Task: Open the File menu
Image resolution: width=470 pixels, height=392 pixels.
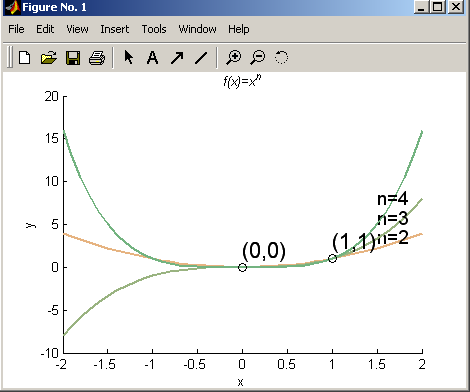Action: (x=16, y=29)
